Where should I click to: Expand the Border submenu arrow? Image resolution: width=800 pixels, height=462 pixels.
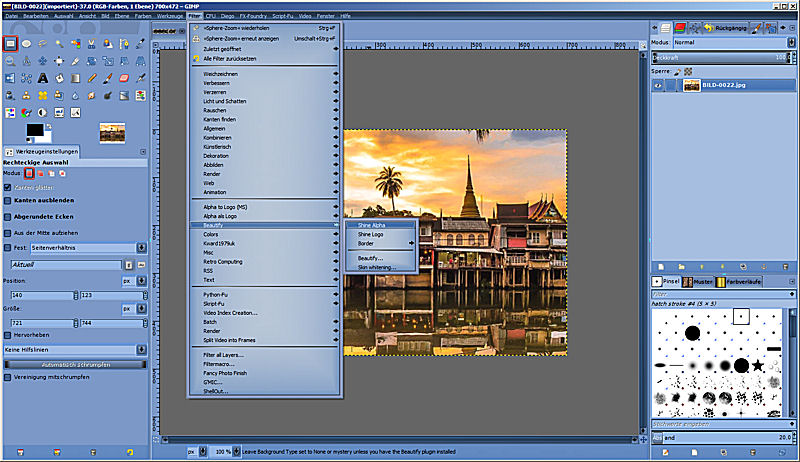(x=411, y=243)
